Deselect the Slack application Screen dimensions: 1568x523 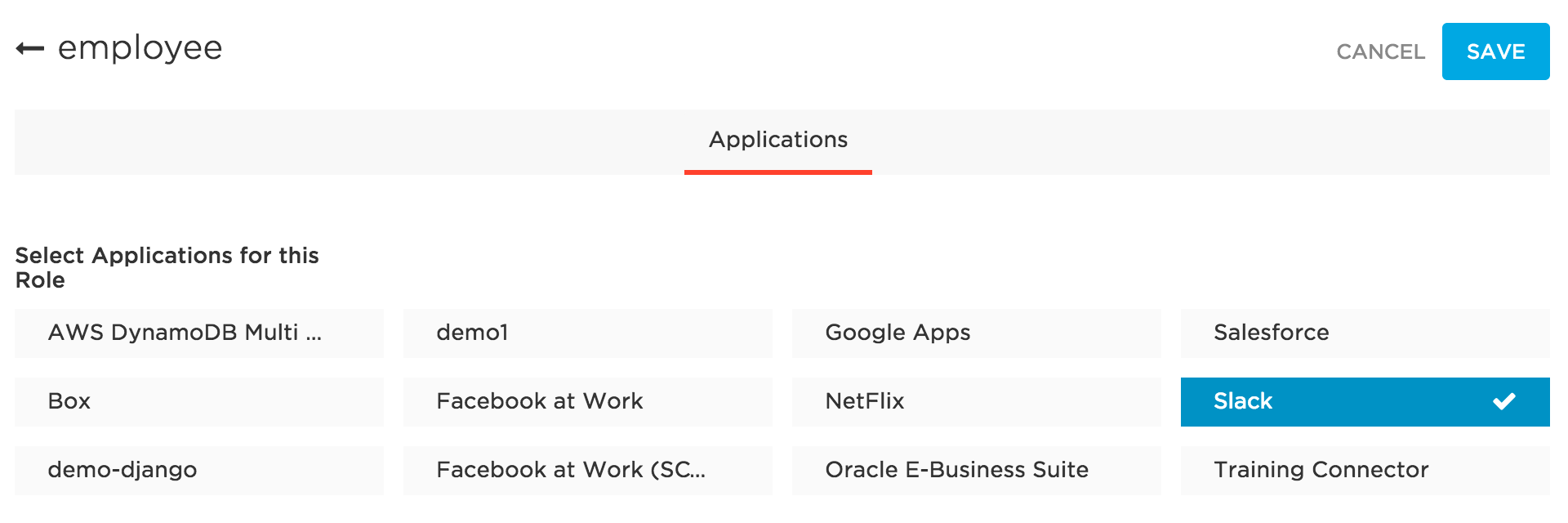click(1365, 401)
